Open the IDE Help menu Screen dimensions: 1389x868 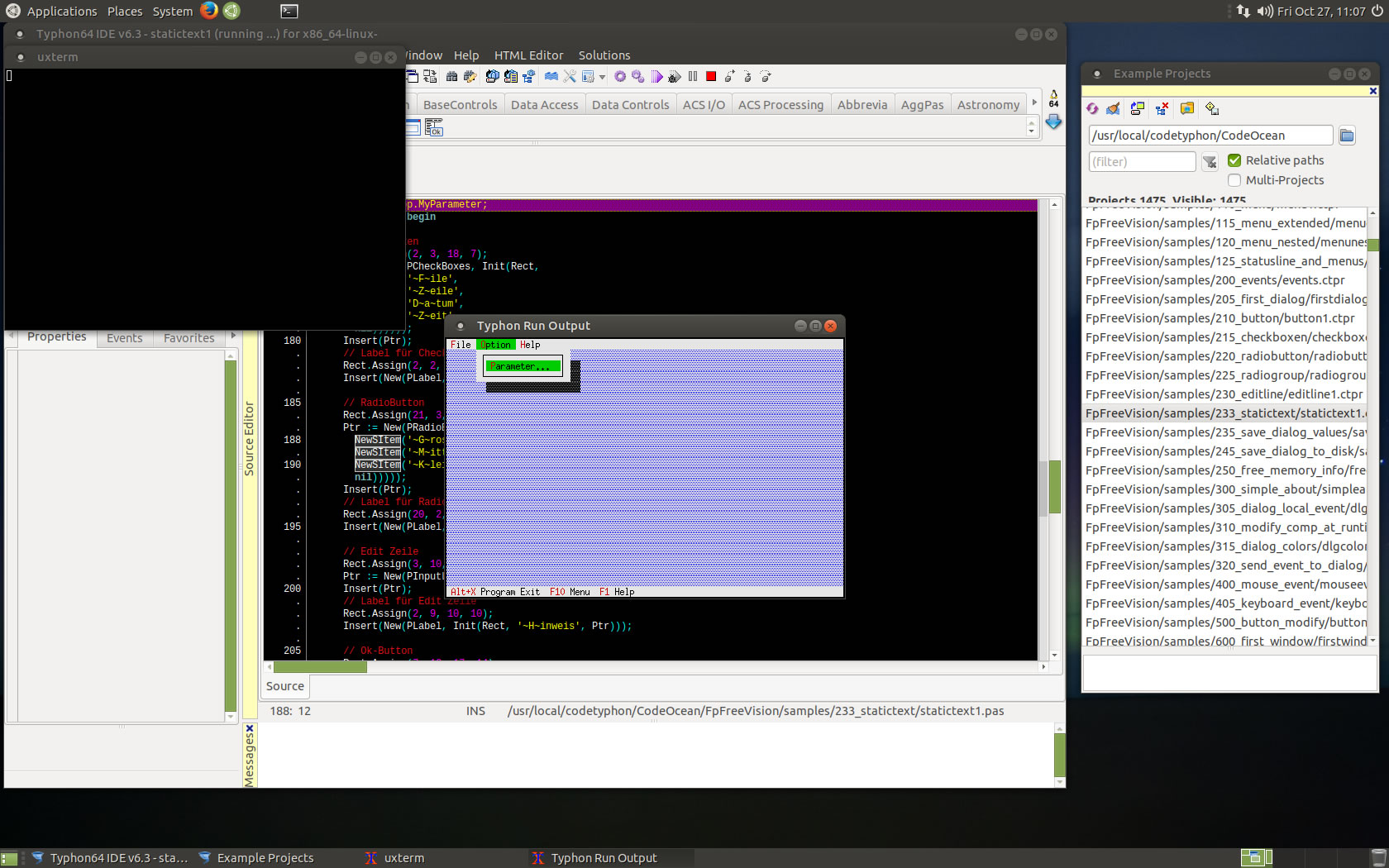466,55
